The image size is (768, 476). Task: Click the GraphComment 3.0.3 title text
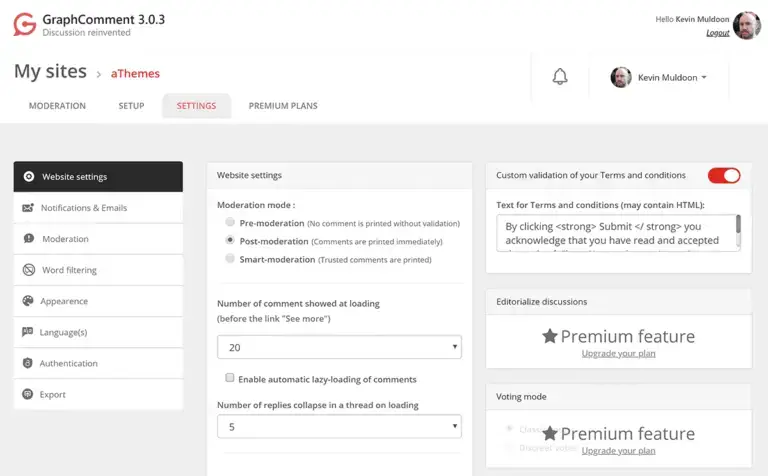(104, 20)
